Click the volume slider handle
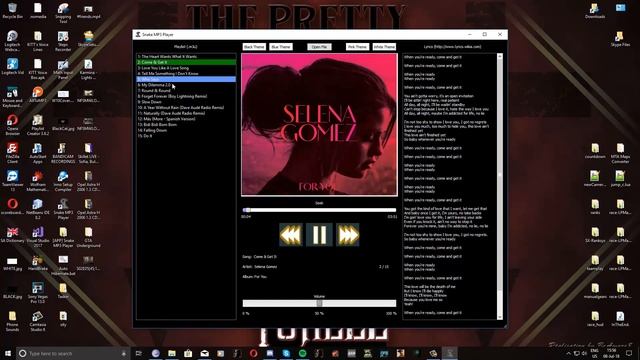 coord(319,303)
